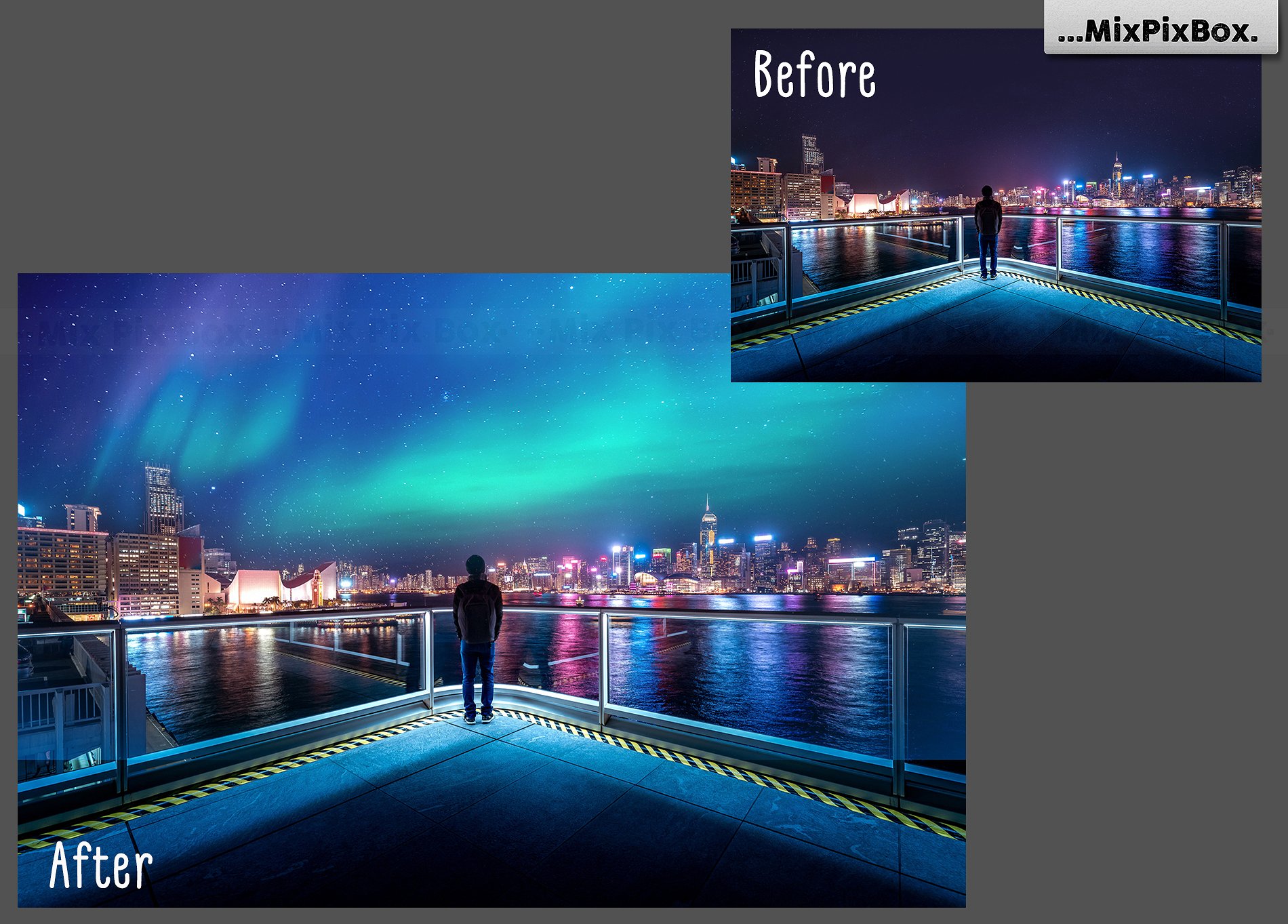Image resolution: width=1288 pixels, height=924 pixels.
Task: Click the 'After' label text
Action: 101,864
